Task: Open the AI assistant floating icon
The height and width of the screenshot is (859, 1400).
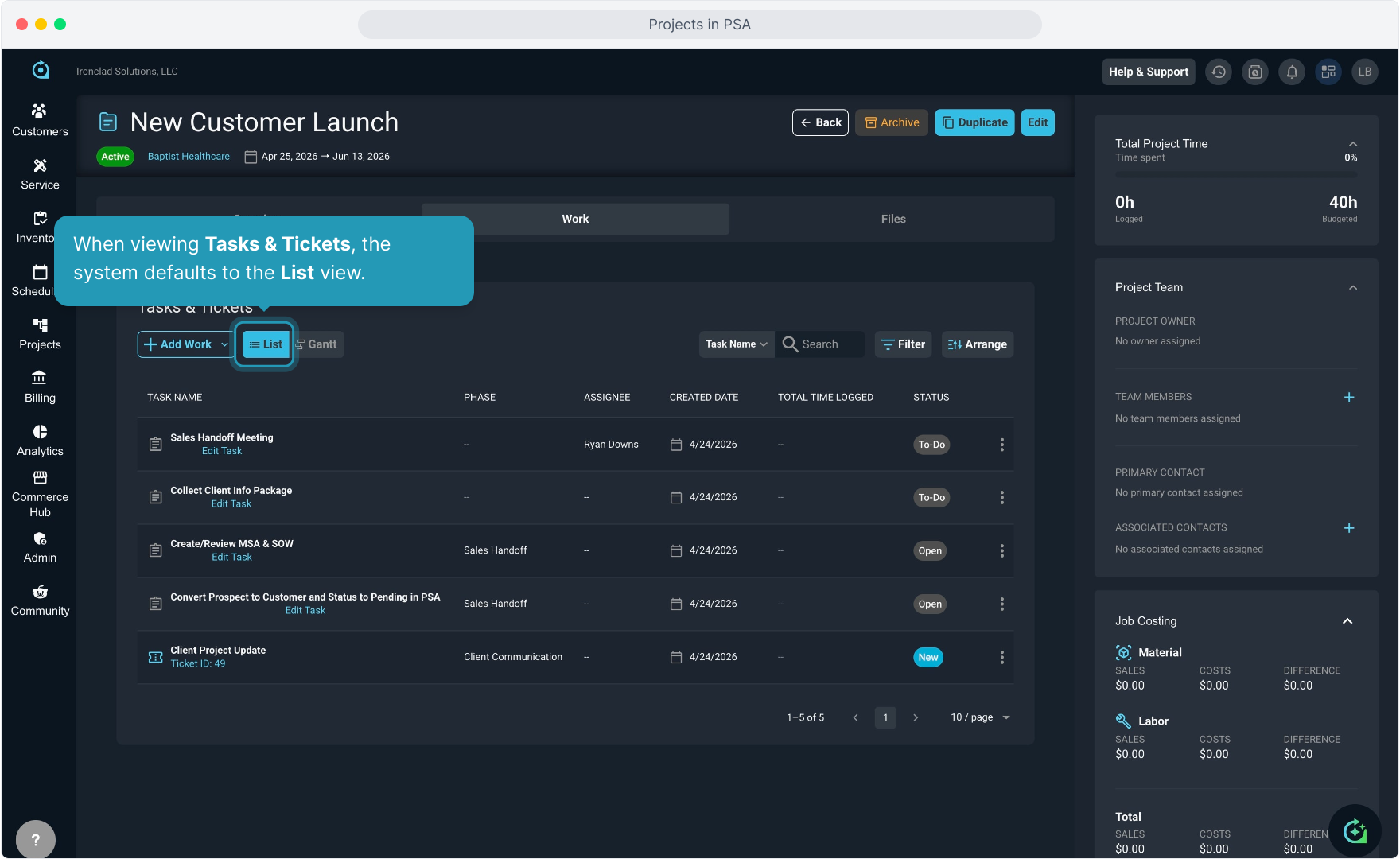Action: (x=1355, y=831)
